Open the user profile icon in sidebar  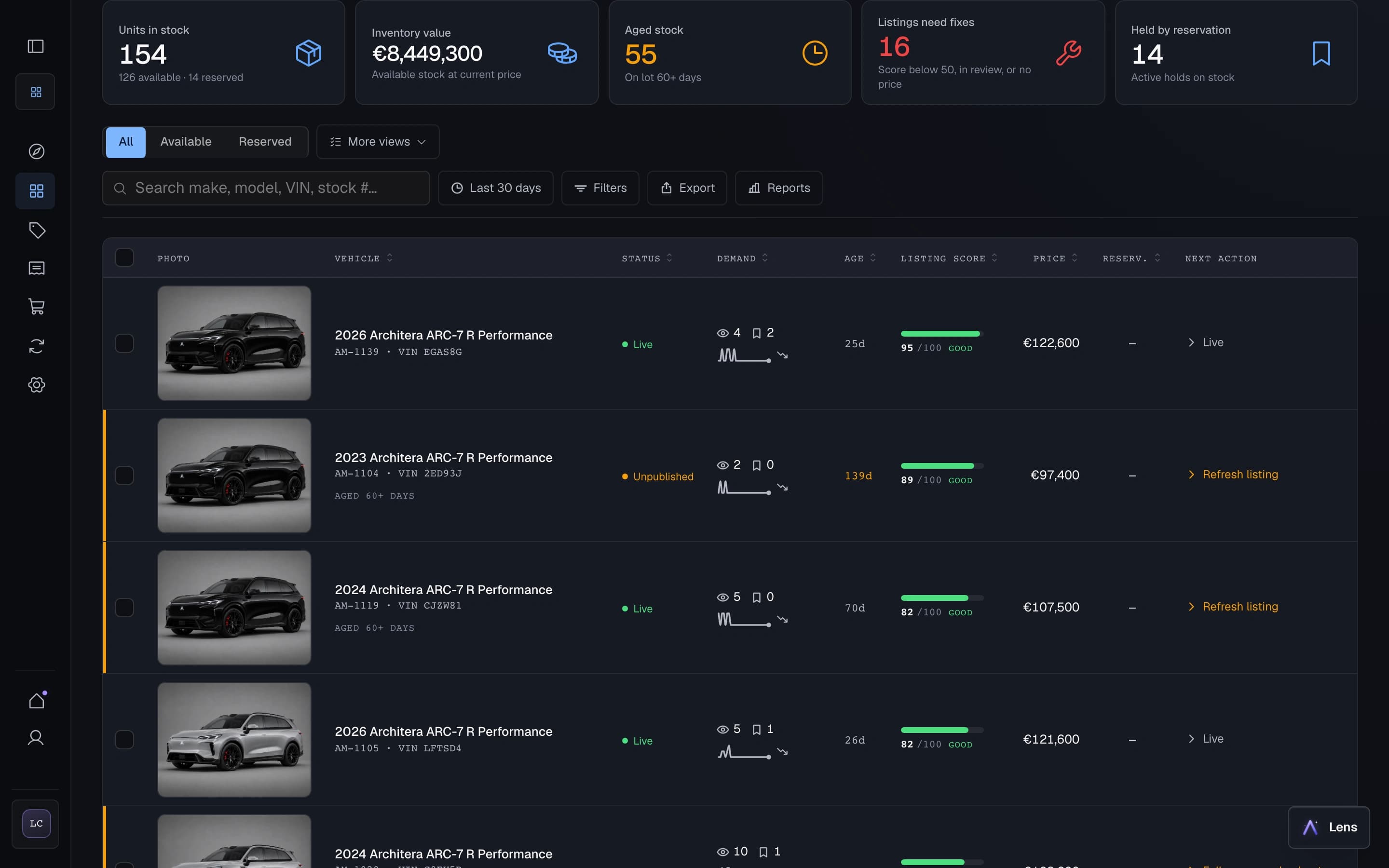tap(36, 738)
